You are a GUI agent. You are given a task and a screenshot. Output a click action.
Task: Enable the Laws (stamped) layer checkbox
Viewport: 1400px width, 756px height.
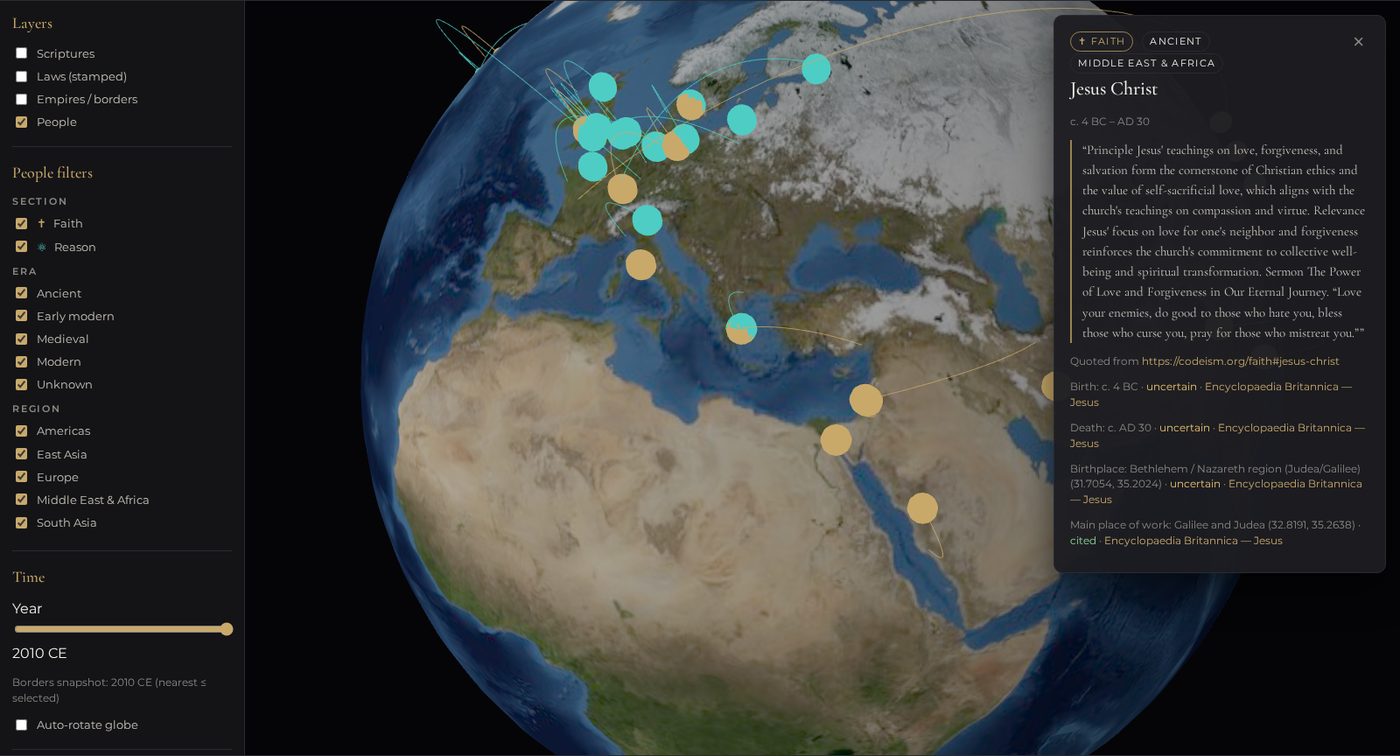(x=21, y=76)
